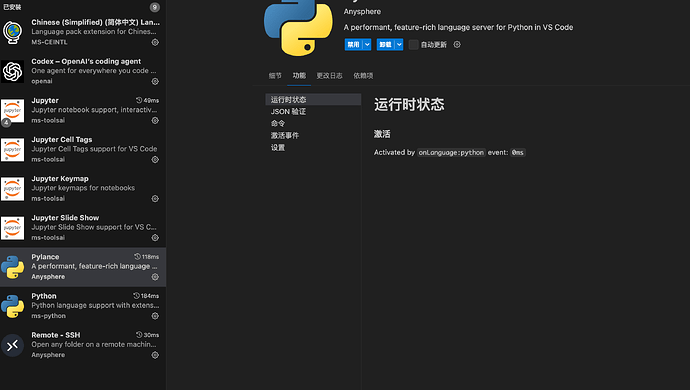The width and height of the screenshot is (690, 390).
Task: Open the manage gear on the Pylance row
Action: pos(155,277)
